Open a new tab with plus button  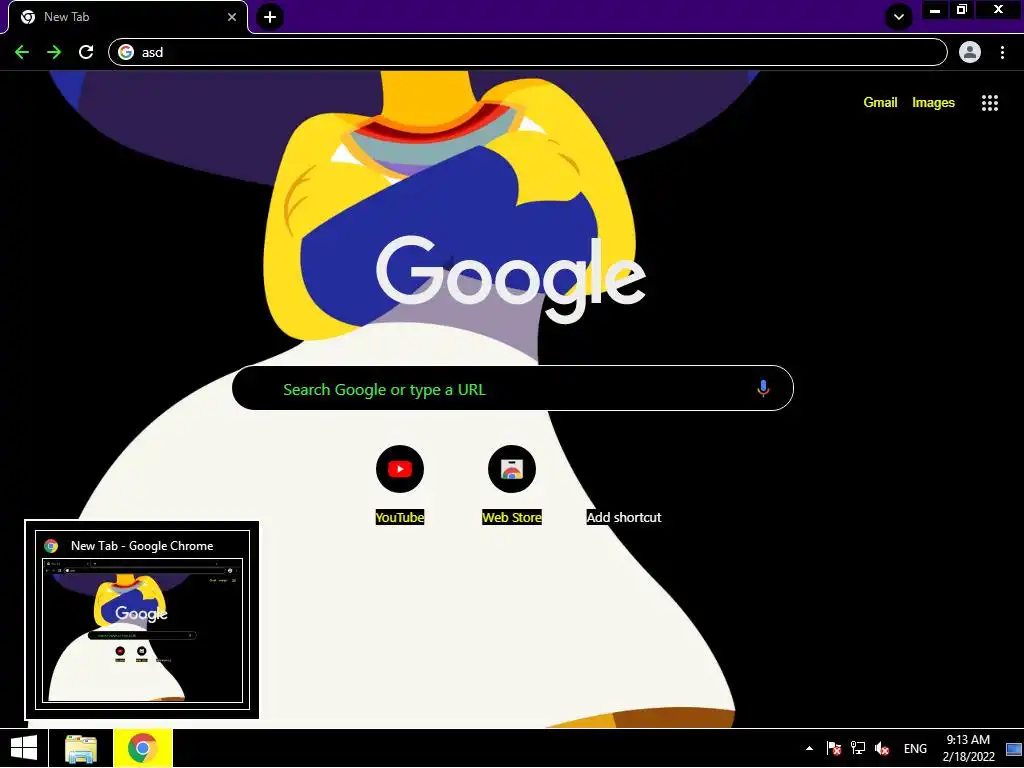pyautogui.click(x=270, y=17)
